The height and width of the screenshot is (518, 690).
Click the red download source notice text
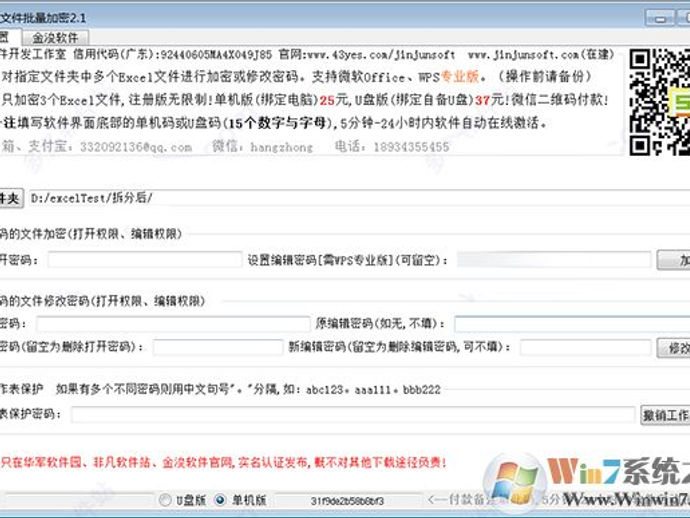tap(224, 463)
